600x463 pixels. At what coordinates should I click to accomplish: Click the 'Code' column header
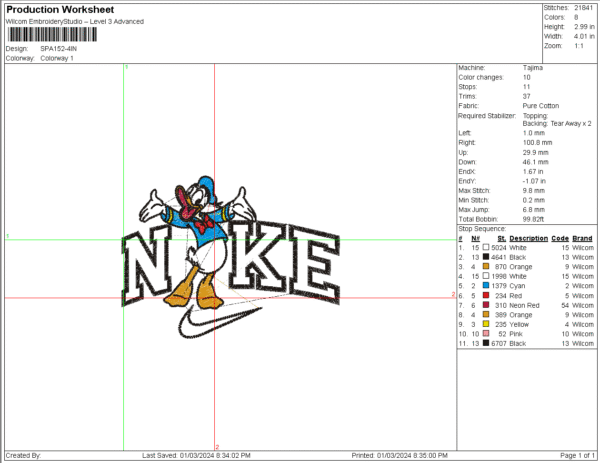click(x=560, y=238)
